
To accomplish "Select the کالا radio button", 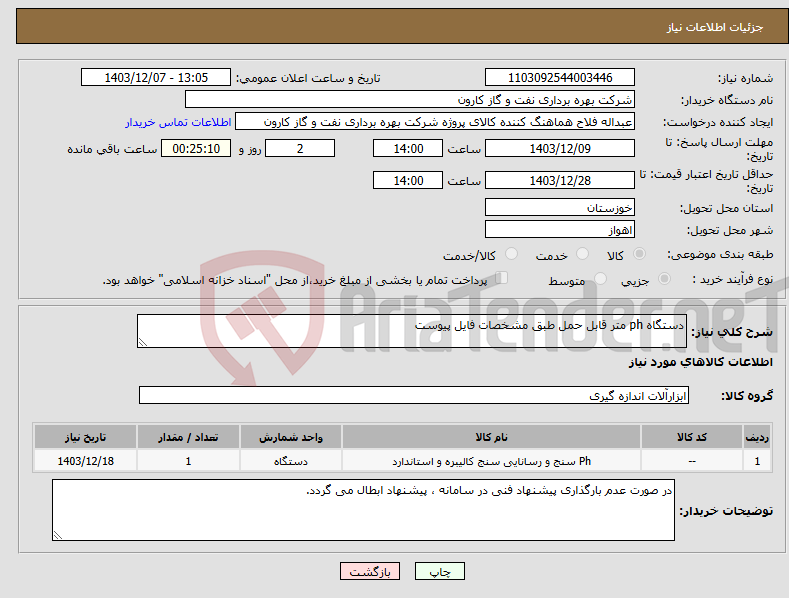I will [x=639, y=254].
